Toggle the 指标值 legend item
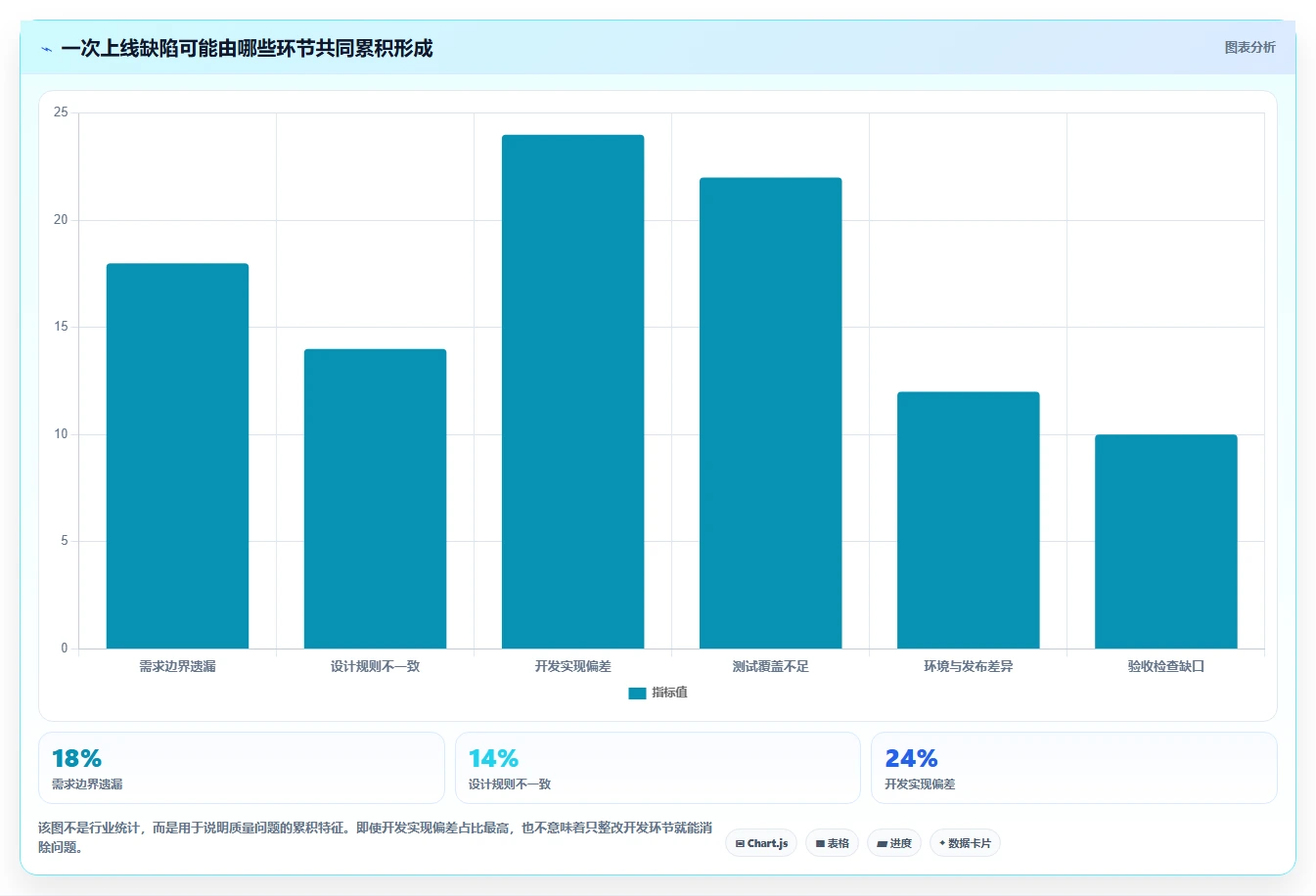This screenshot has width=1316, height=896. (x=658, y=693)
